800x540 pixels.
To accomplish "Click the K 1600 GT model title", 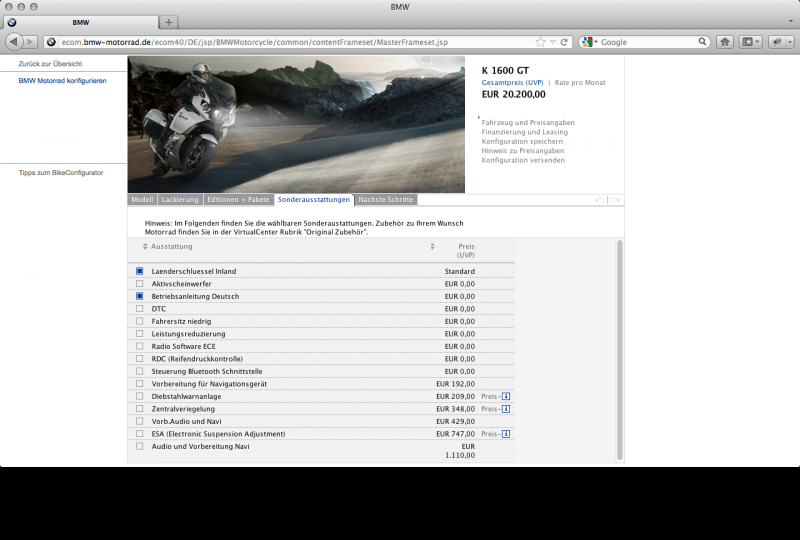I will point(505,70).
